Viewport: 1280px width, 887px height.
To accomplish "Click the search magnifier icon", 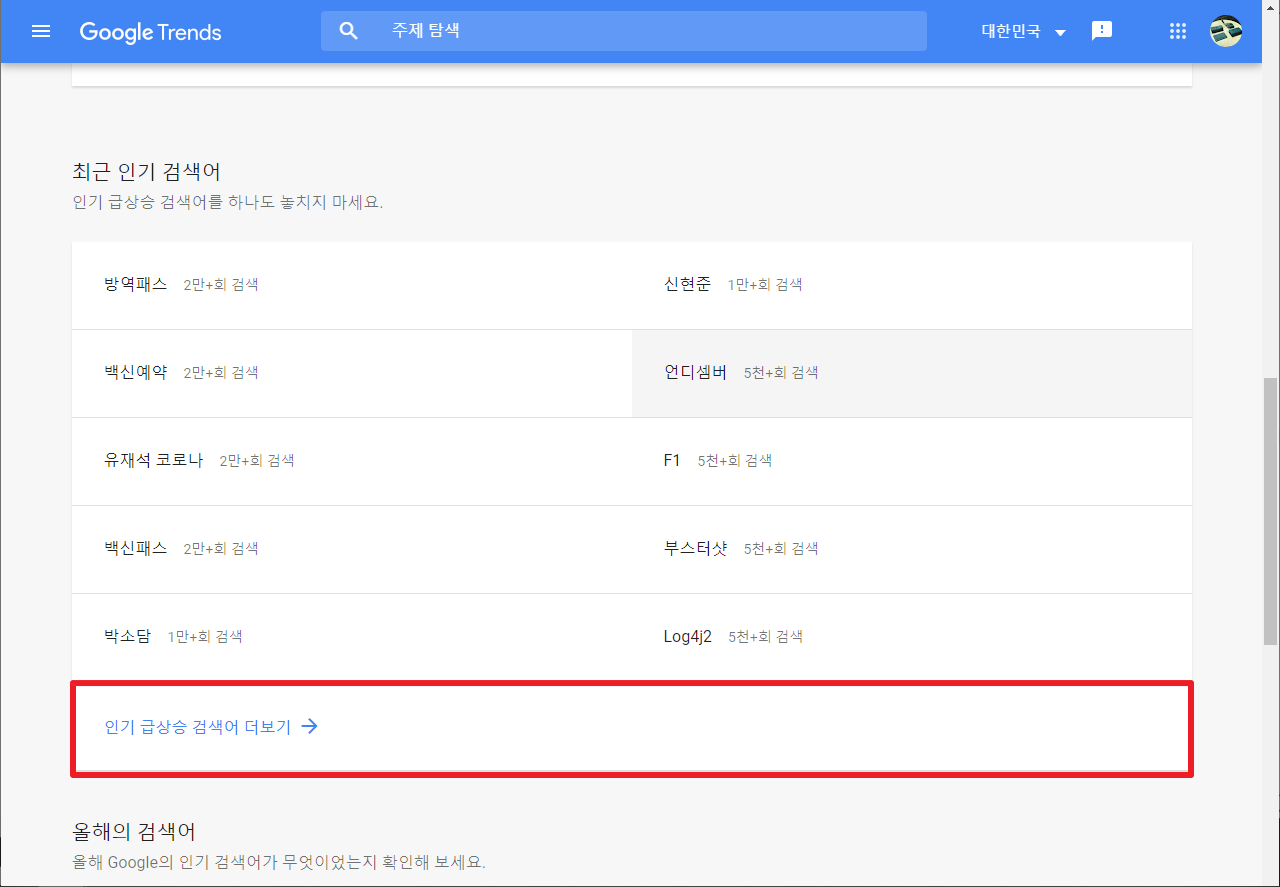I will point(348,31).
